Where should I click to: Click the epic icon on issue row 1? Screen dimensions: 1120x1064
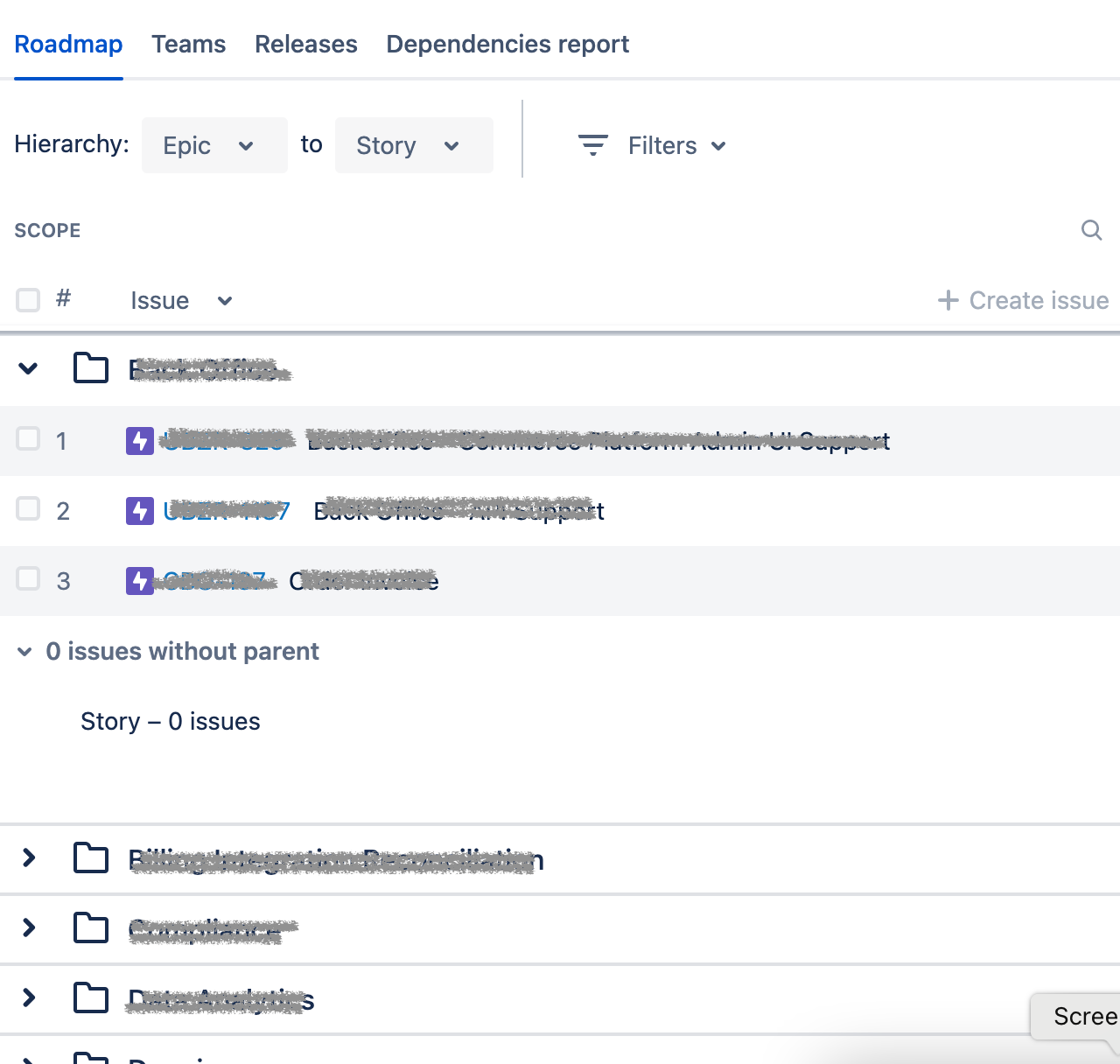pyautogui.click(x=139, y=441)
